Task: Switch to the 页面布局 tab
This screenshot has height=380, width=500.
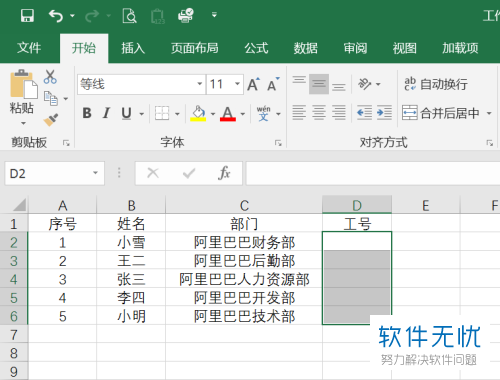Action: click(x=194, y=48)
